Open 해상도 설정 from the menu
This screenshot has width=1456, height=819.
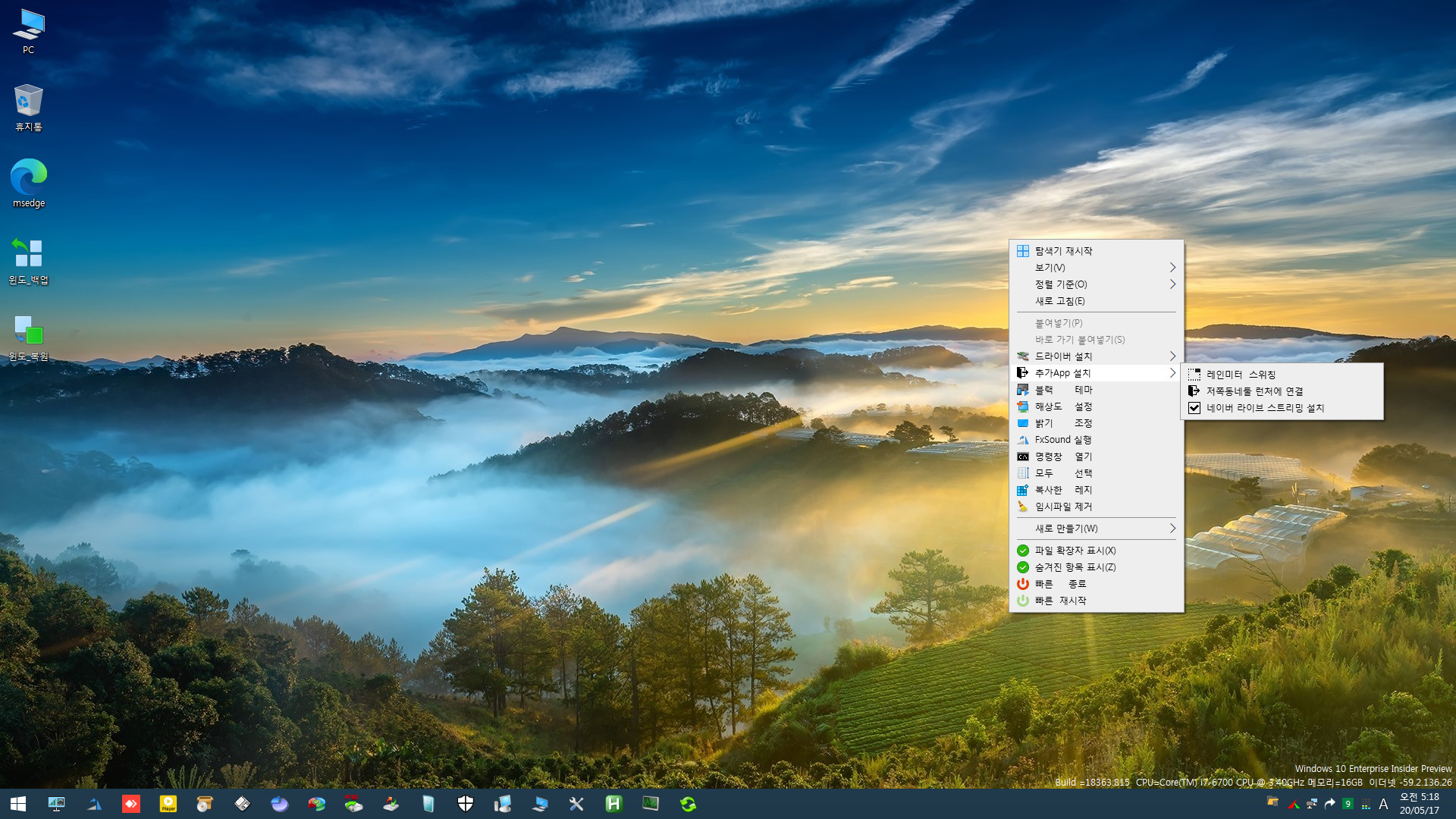point(1096,406)
